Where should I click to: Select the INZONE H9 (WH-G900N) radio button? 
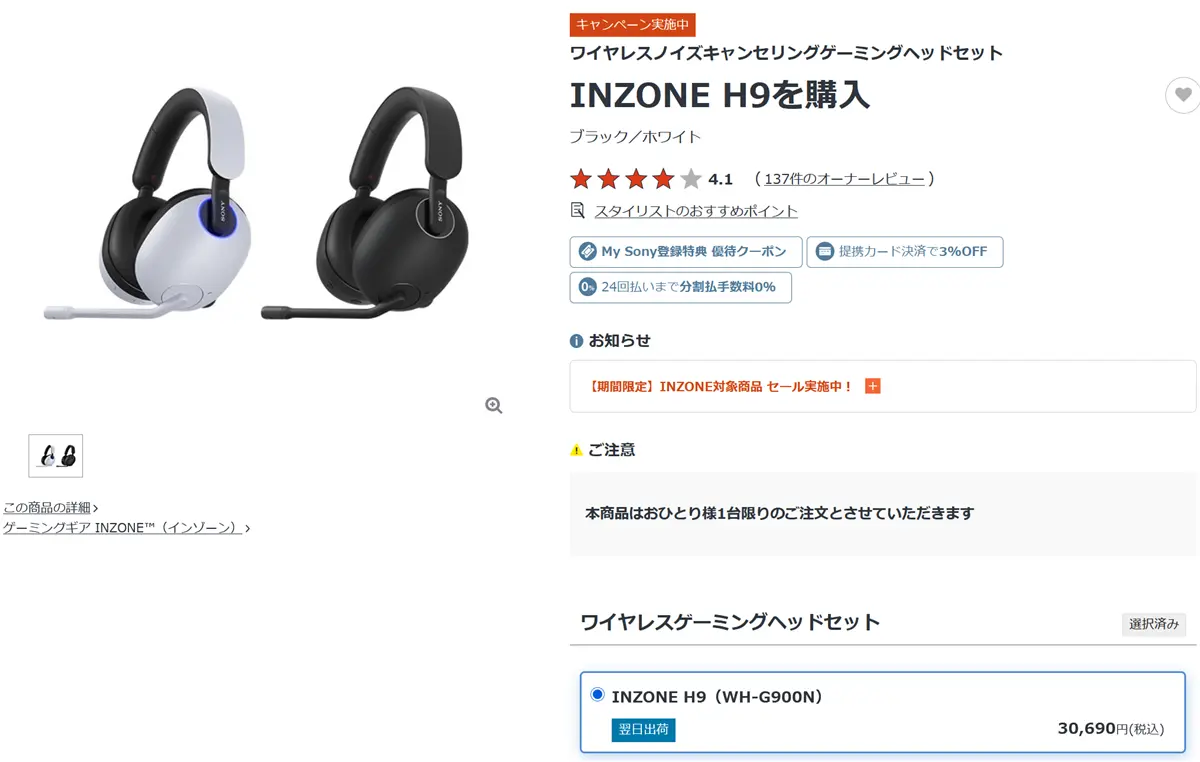click(598, 695)
